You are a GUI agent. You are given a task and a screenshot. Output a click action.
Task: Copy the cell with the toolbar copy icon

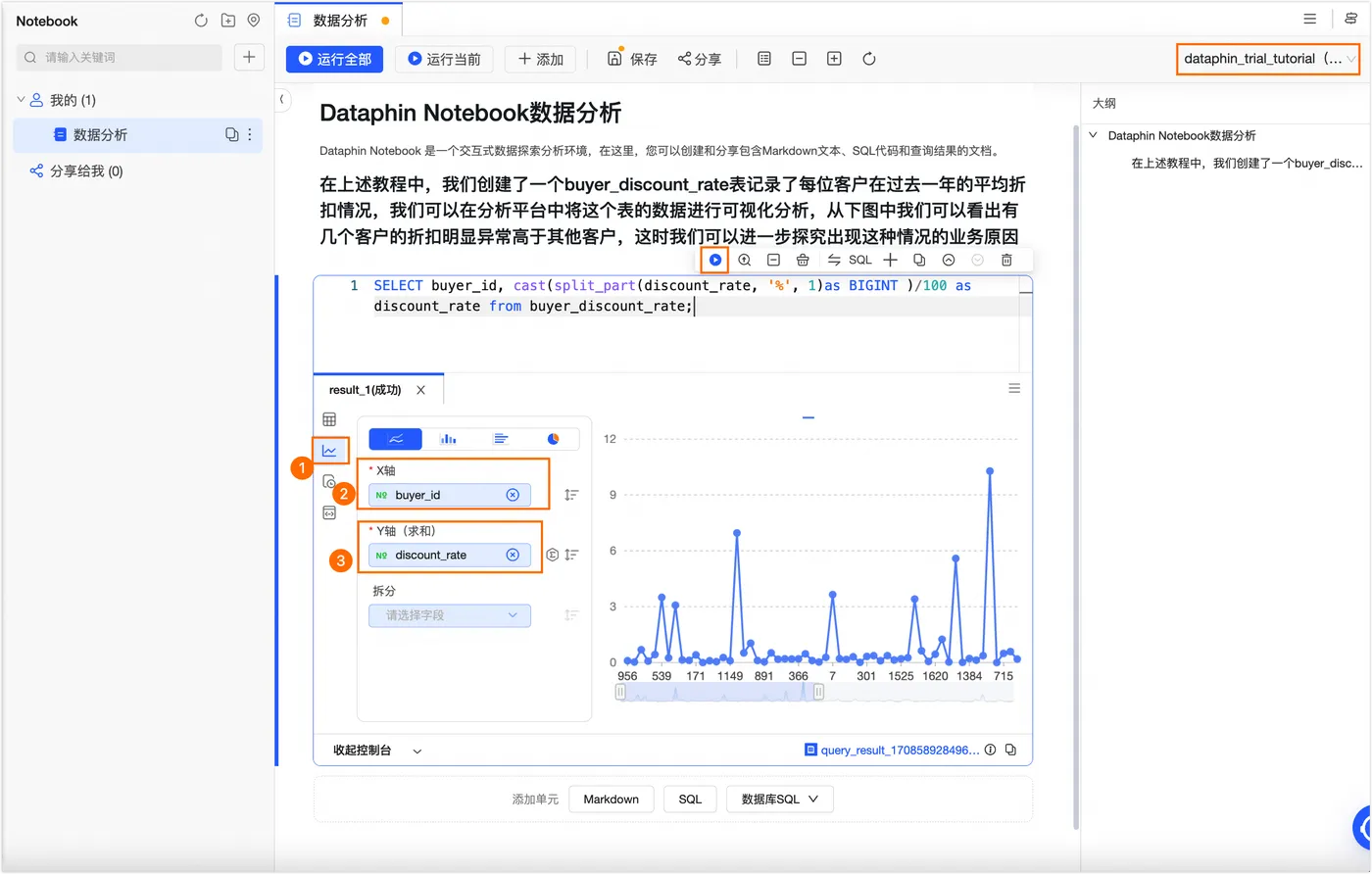tap(919, 260)
